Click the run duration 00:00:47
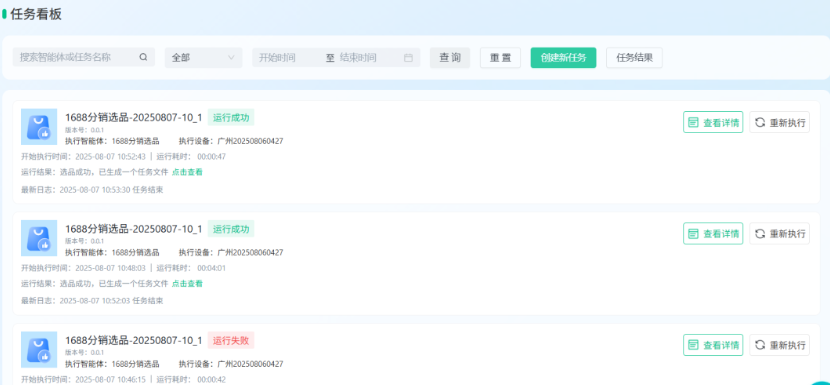 [x=212, y=157]
